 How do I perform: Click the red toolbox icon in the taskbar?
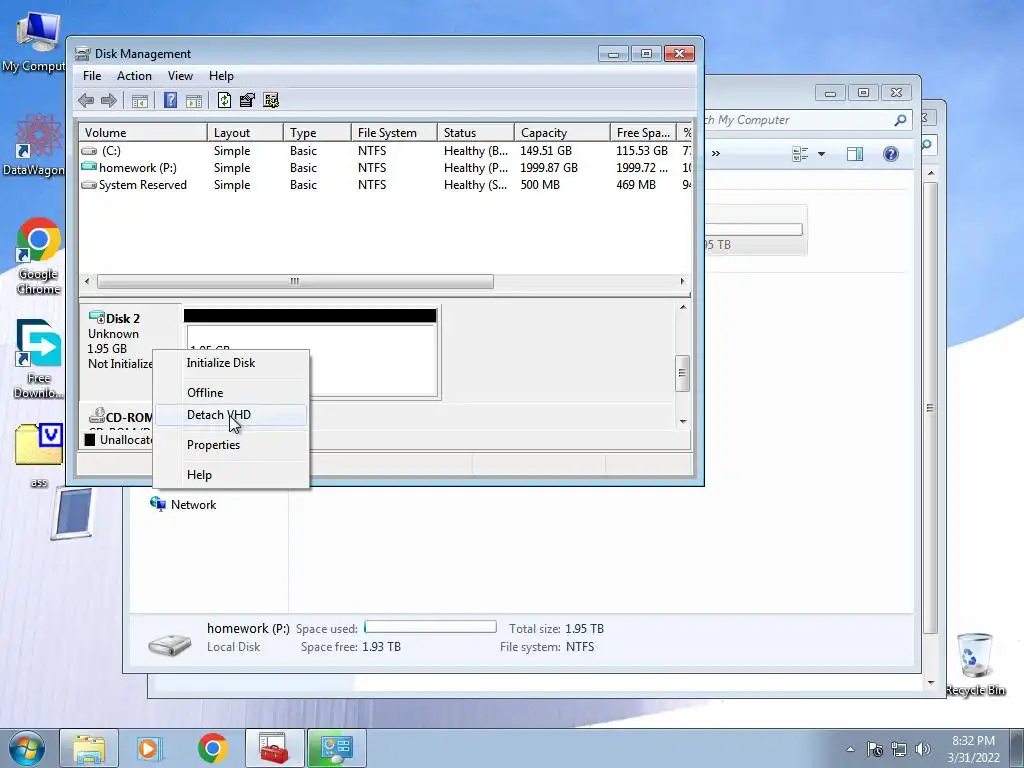(x=274, y=748)
